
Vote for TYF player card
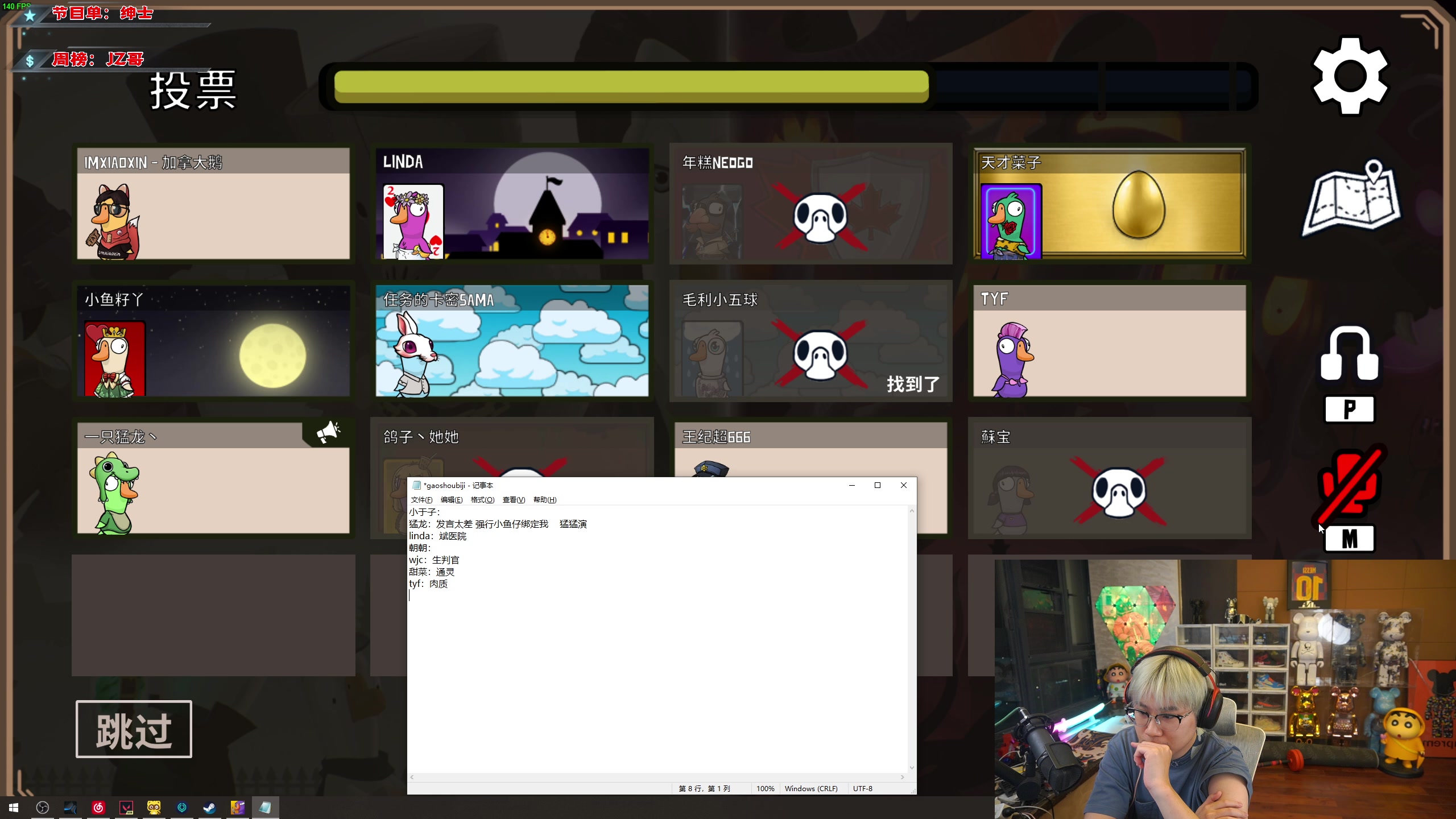pyautogui.click(x=1109, y=341)
